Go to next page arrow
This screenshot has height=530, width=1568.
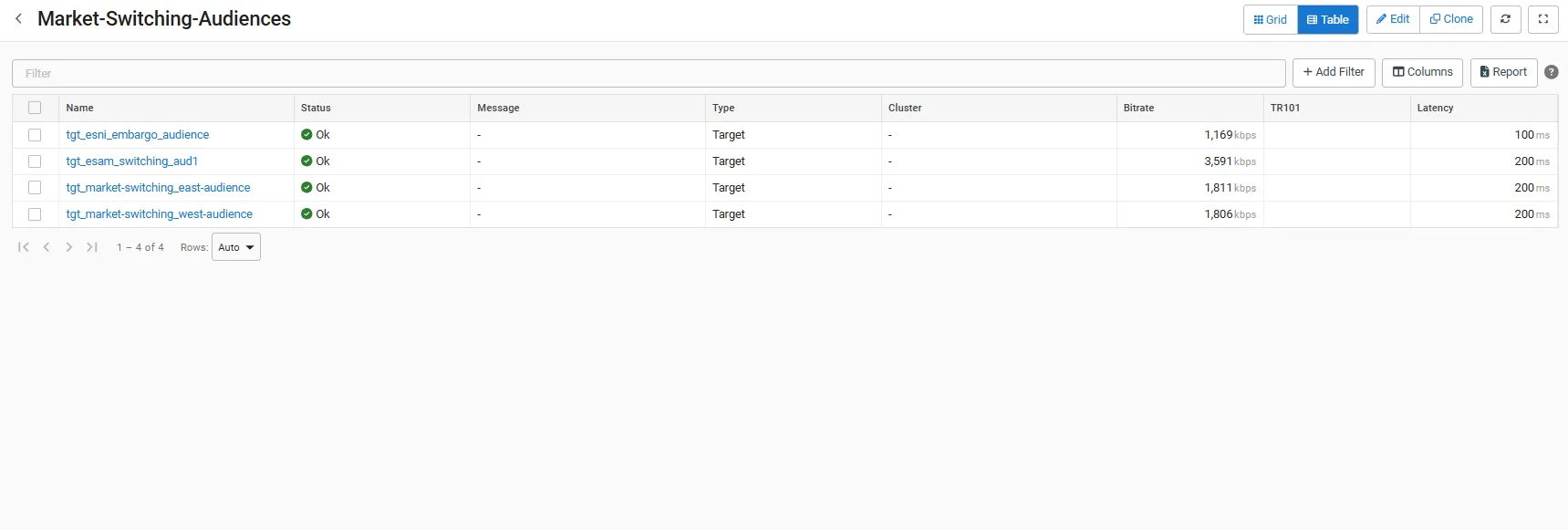click(69, 247)
